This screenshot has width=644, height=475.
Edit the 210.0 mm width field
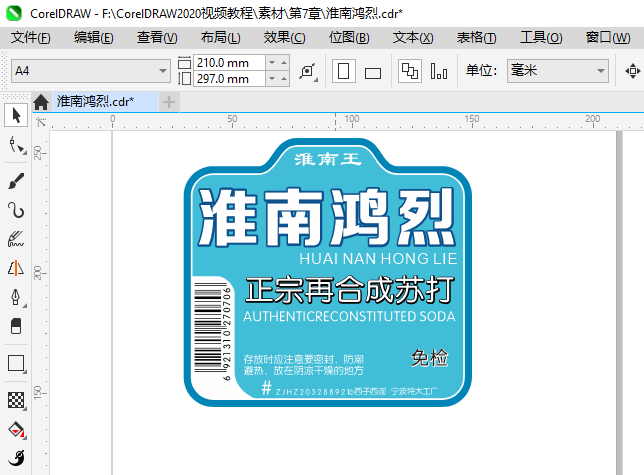coord(229,63)
